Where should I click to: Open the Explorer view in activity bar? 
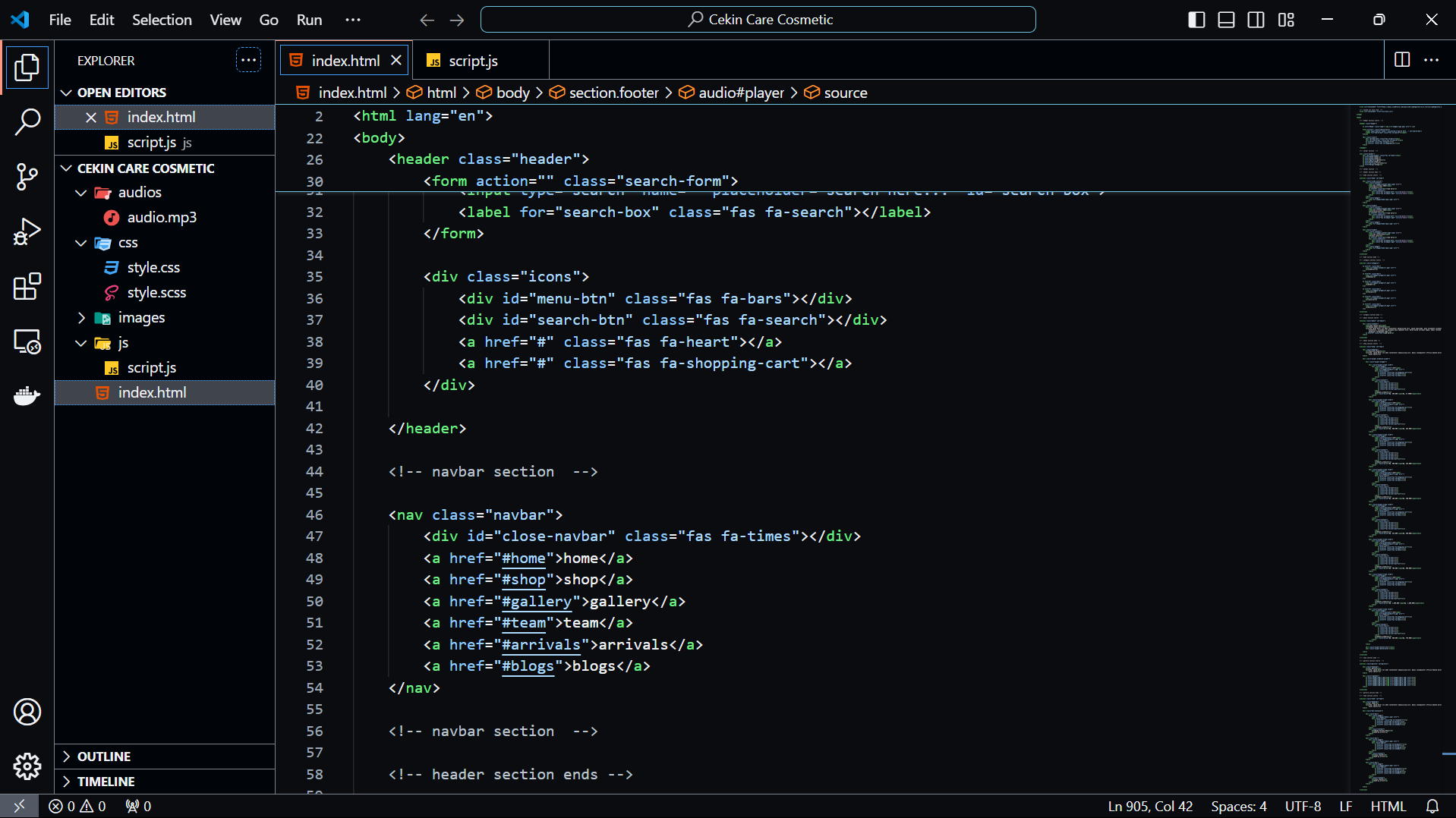27,68
